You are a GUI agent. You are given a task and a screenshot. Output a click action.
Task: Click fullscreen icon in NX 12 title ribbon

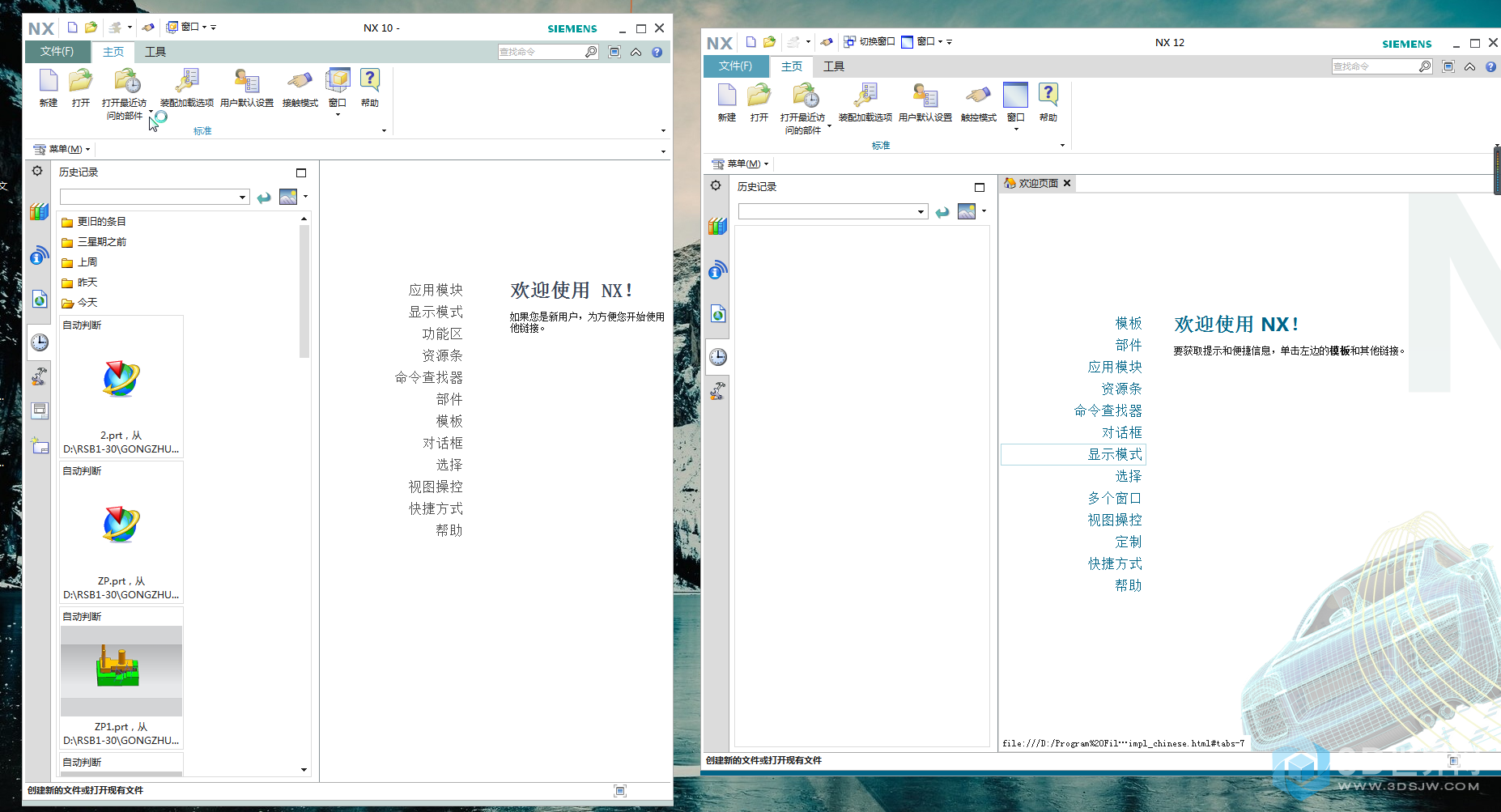click(1448, 66)
